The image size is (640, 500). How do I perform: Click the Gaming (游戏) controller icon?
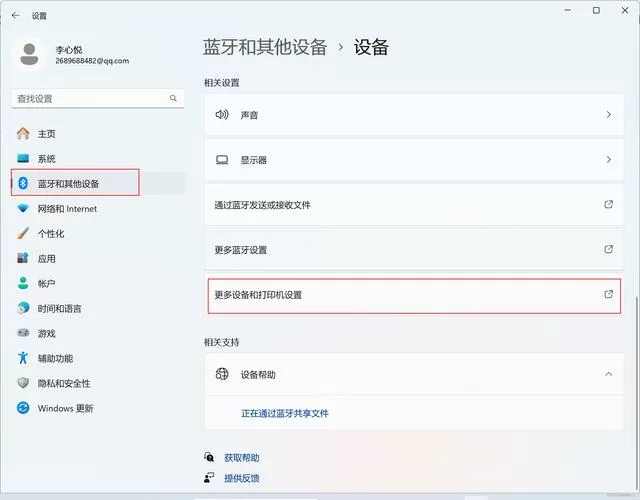point(23,333)
